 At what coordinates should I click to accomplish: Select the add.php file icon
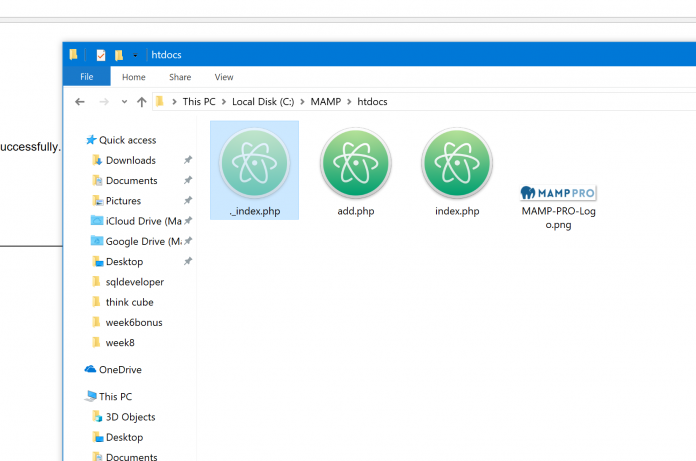pos(355,163)
